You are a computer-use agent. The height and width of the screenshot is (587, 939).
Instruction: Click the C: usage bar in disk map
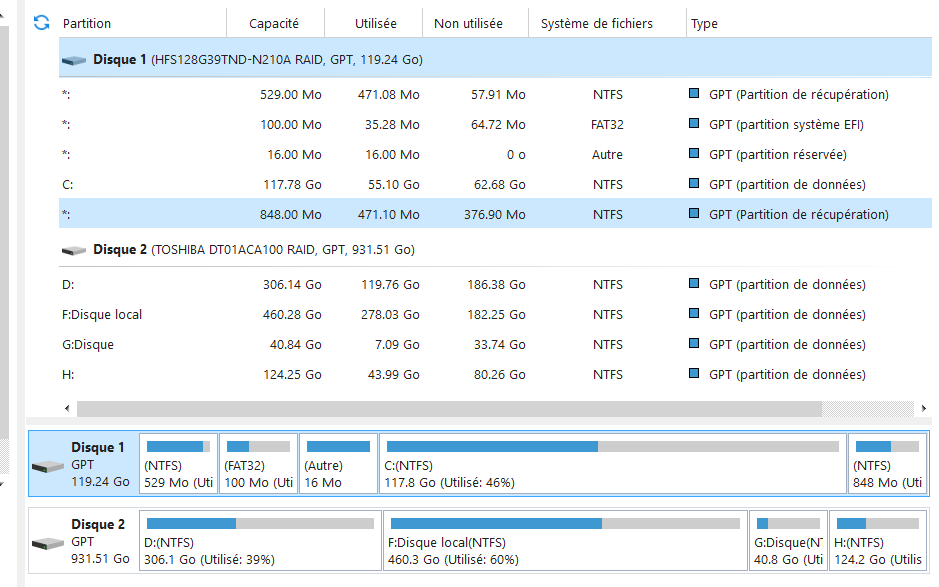click(613, 446)
